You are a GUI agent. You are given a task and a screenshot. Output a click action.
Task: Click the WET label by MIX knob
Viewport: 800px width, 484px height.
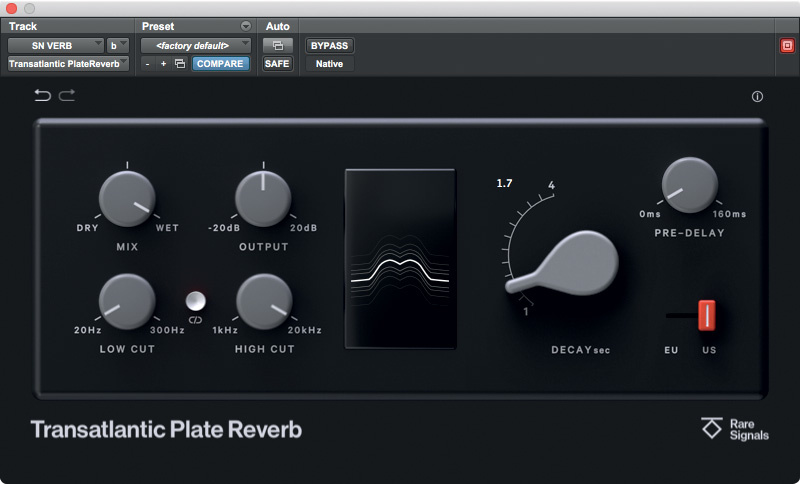pyautogui.click(x=167, y=228)
